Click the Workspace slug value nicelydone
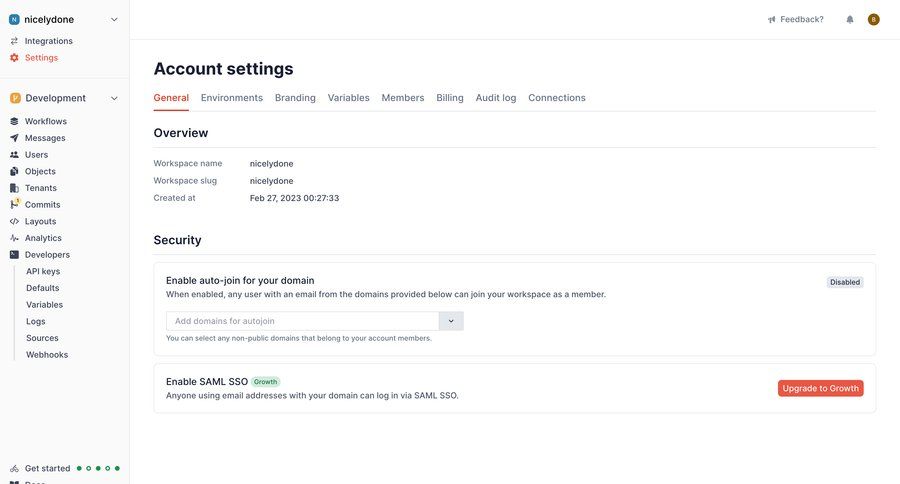 tap(271, 181)
